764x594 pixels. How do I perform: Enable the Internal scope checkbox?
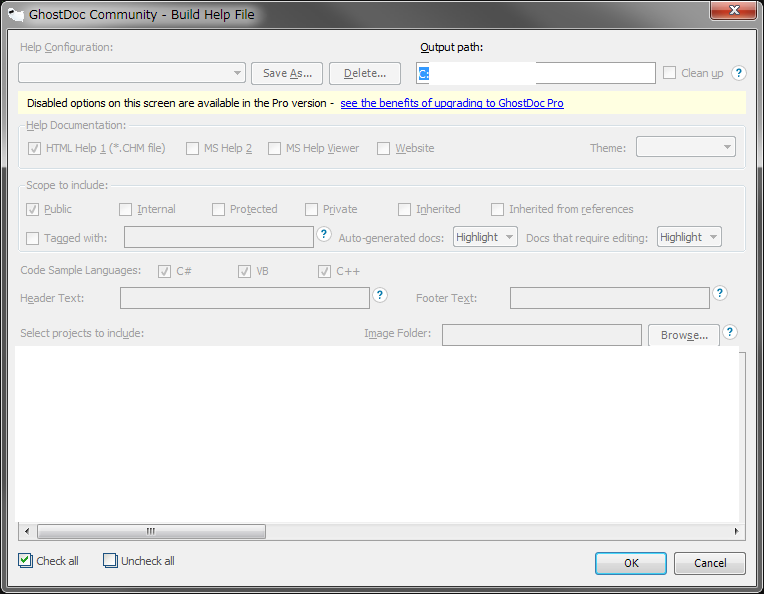[x=125, y=210]
